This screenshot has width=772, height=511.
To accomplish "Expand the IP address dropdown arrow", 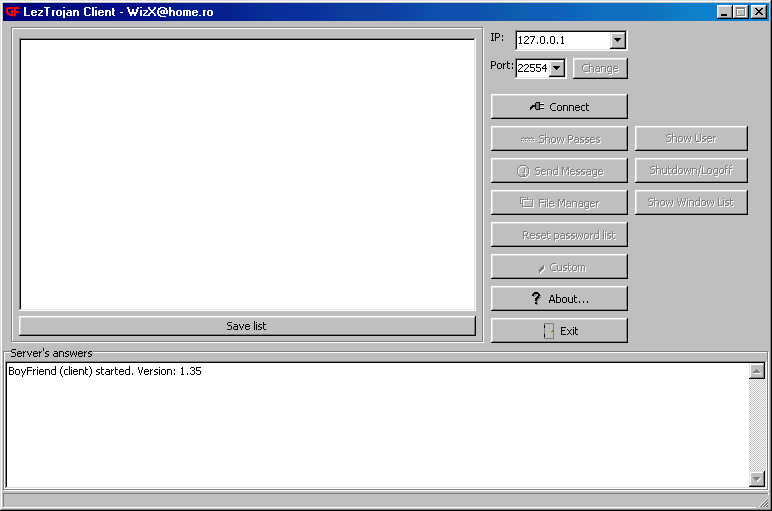I will 617,41.
